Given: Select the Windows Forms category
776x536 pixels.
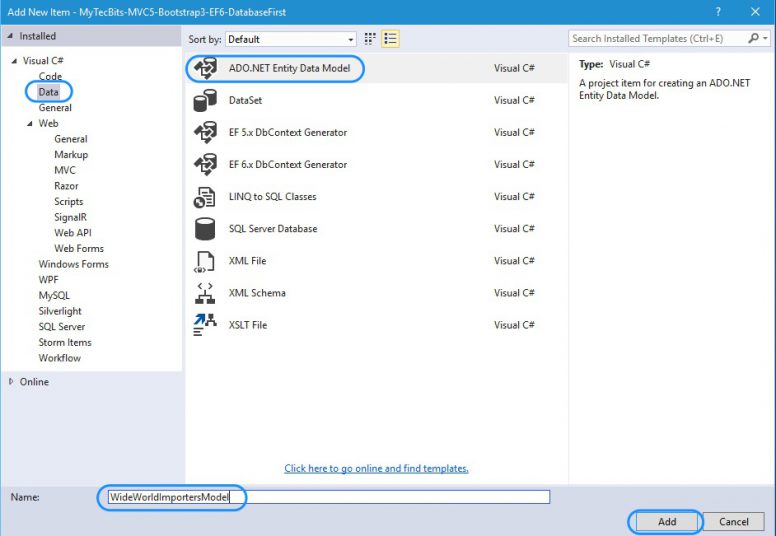Looking at the screenshot, I should [x=74, y=264].
